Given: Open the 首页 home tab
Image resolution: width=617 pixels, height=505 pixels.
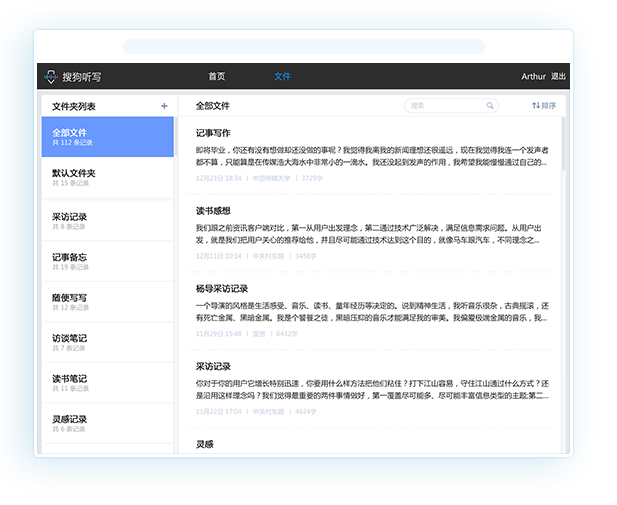Looking at the screenshot, I should [217, 76].
